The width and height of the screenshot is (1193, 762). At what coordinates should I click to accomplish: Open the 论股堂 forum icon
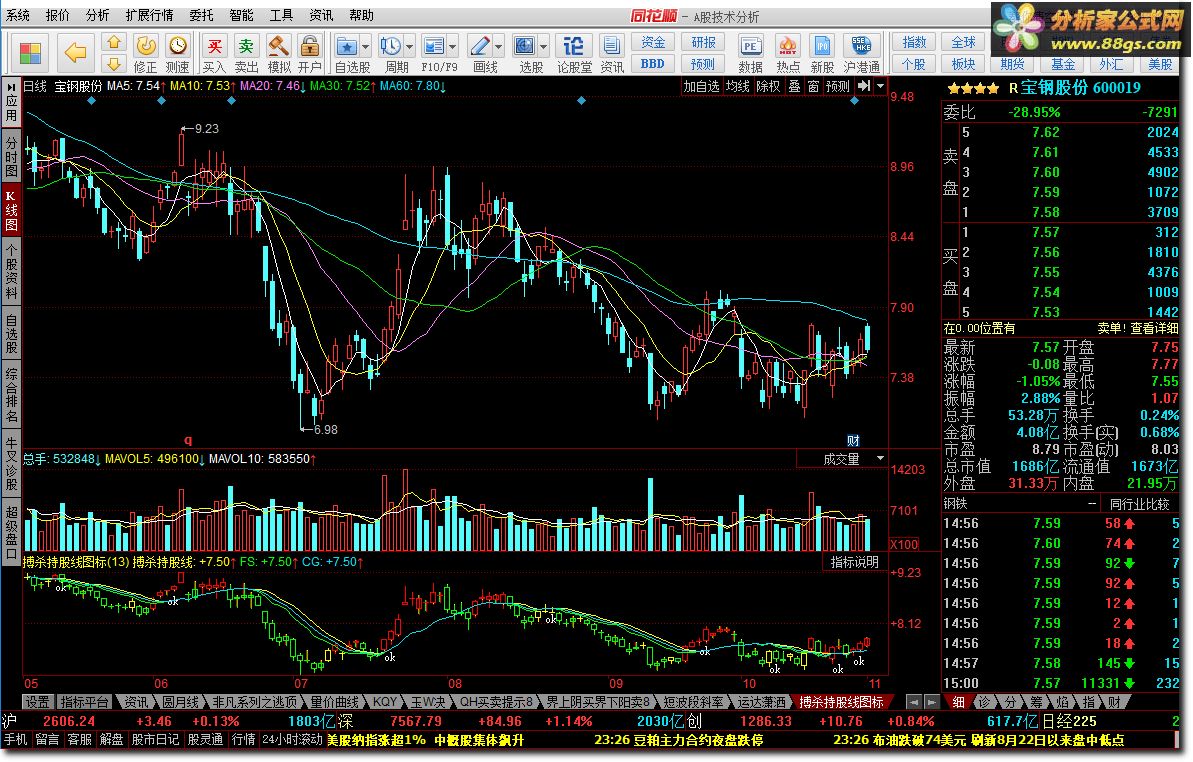tap(574, 53)
